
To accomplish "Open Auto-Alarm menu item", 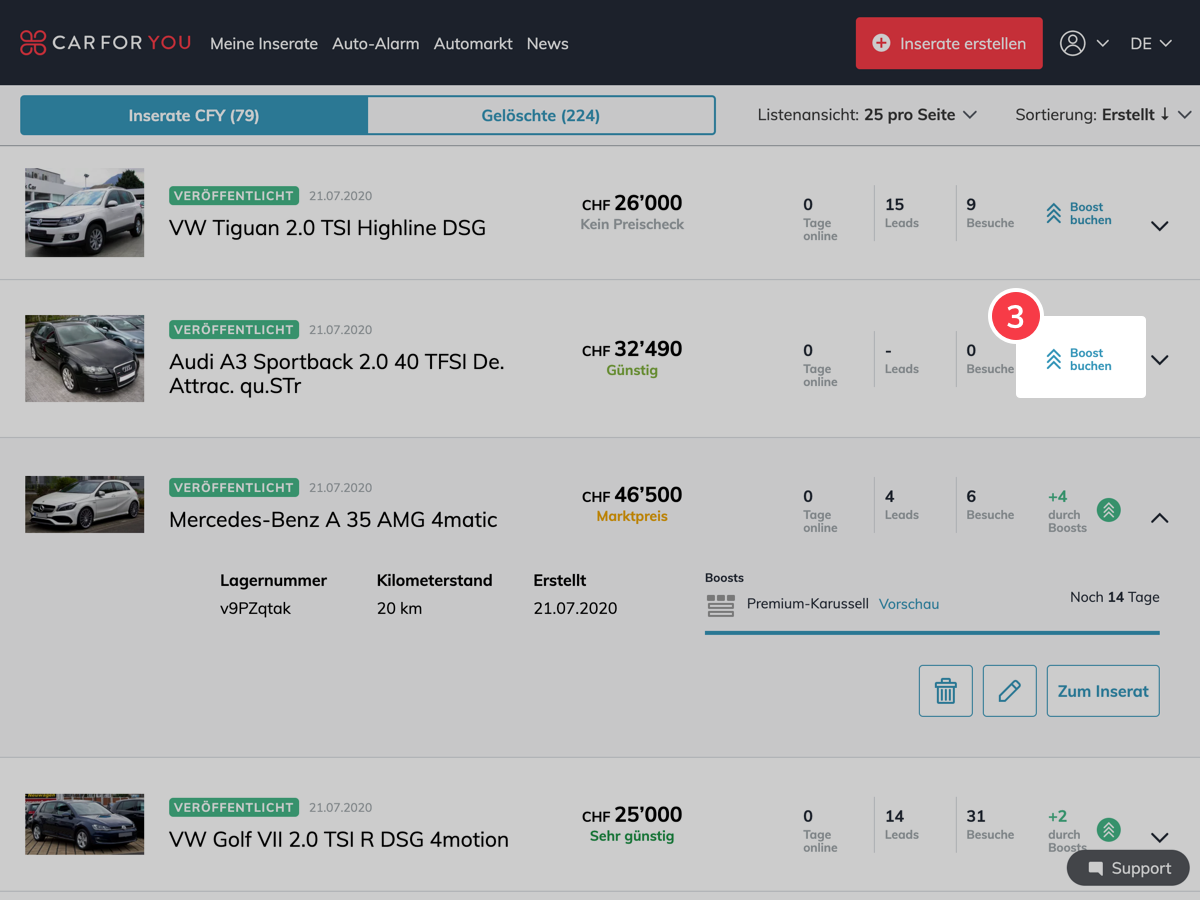I will [376, 44].
